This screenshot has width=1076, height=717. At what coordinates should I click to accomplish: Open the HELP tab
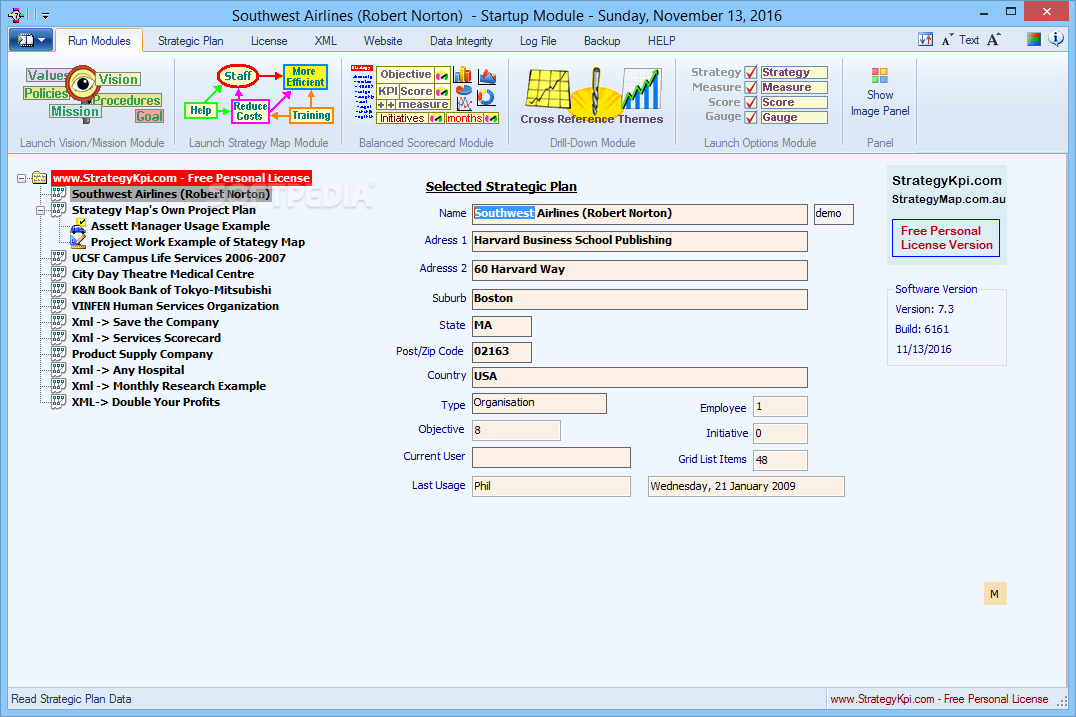[x=662, y=40]
